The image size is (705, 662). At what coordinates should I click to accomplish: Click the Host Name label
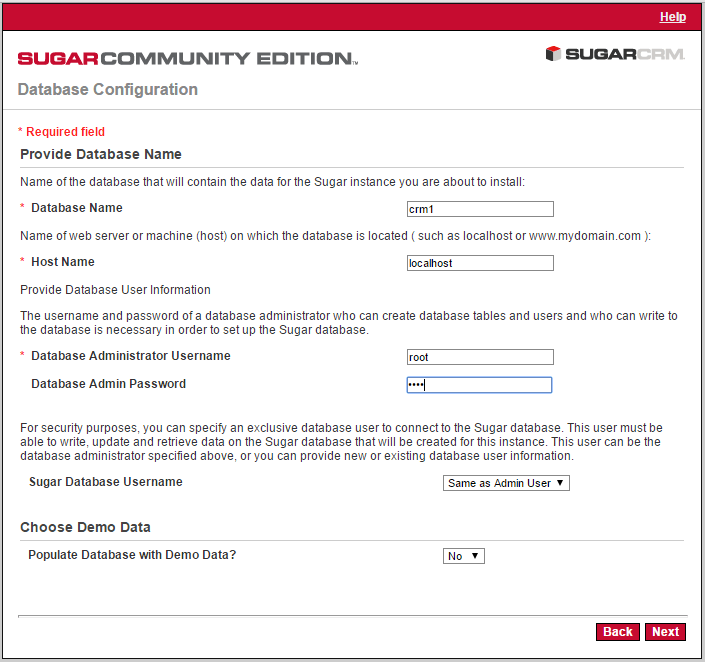click(x=63, y=262)
